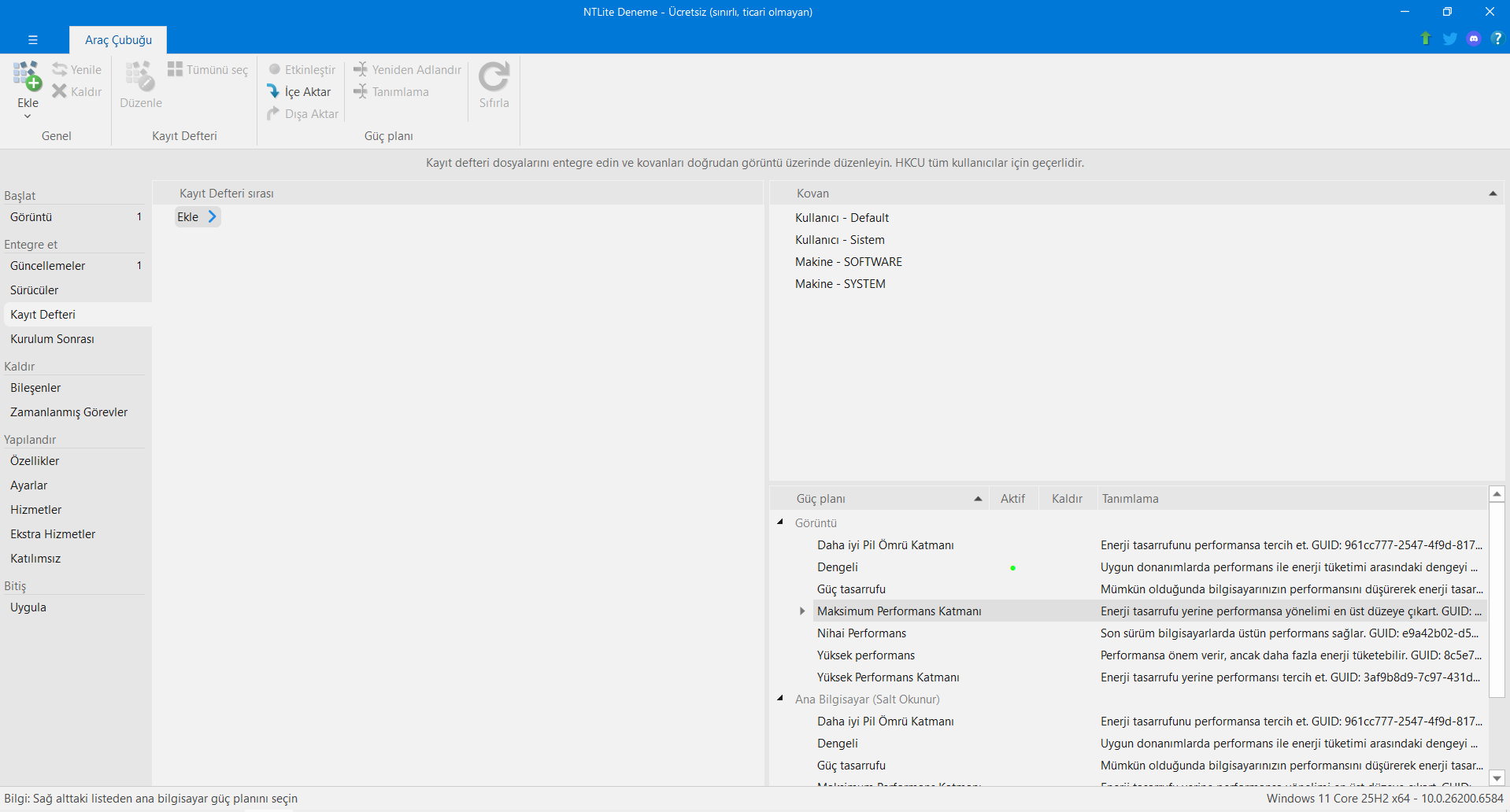Open Kurulum Sonrası in the sidebar
Viewport: 1510px width, 812px height.
pyautogui.click(x=76, y=339)
